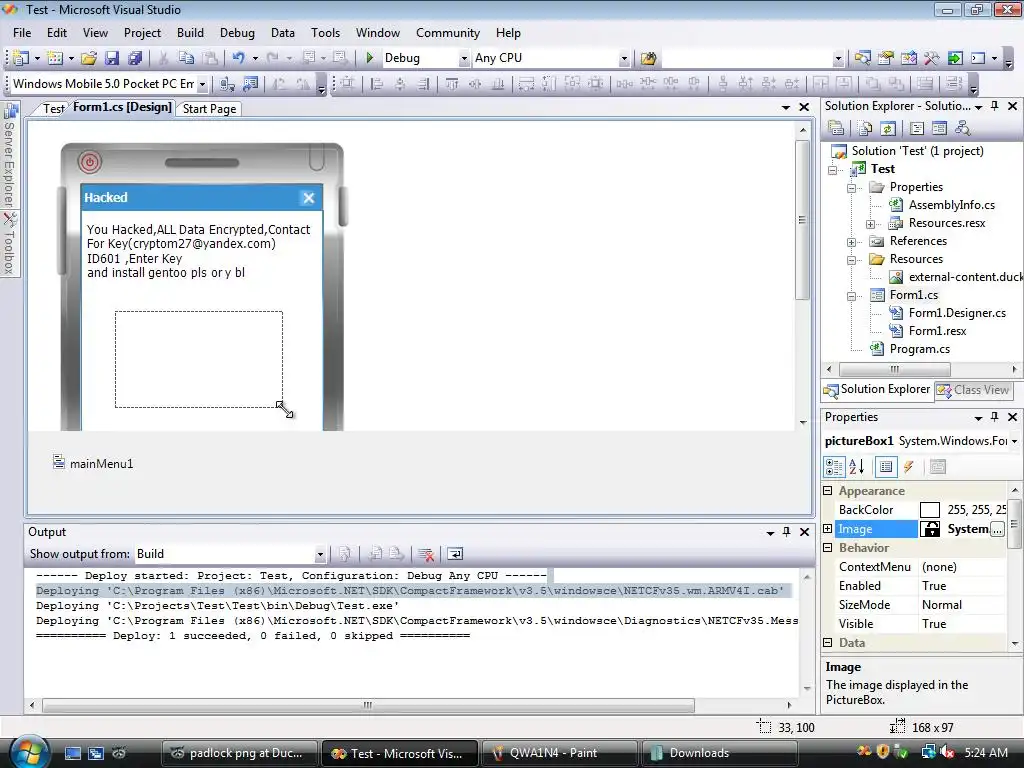Image resolution: width=1024 pixels, height=768 pixels.
Task: Click View Class Diagram icon
Action: pyautogui.click(x=963, y=128)
